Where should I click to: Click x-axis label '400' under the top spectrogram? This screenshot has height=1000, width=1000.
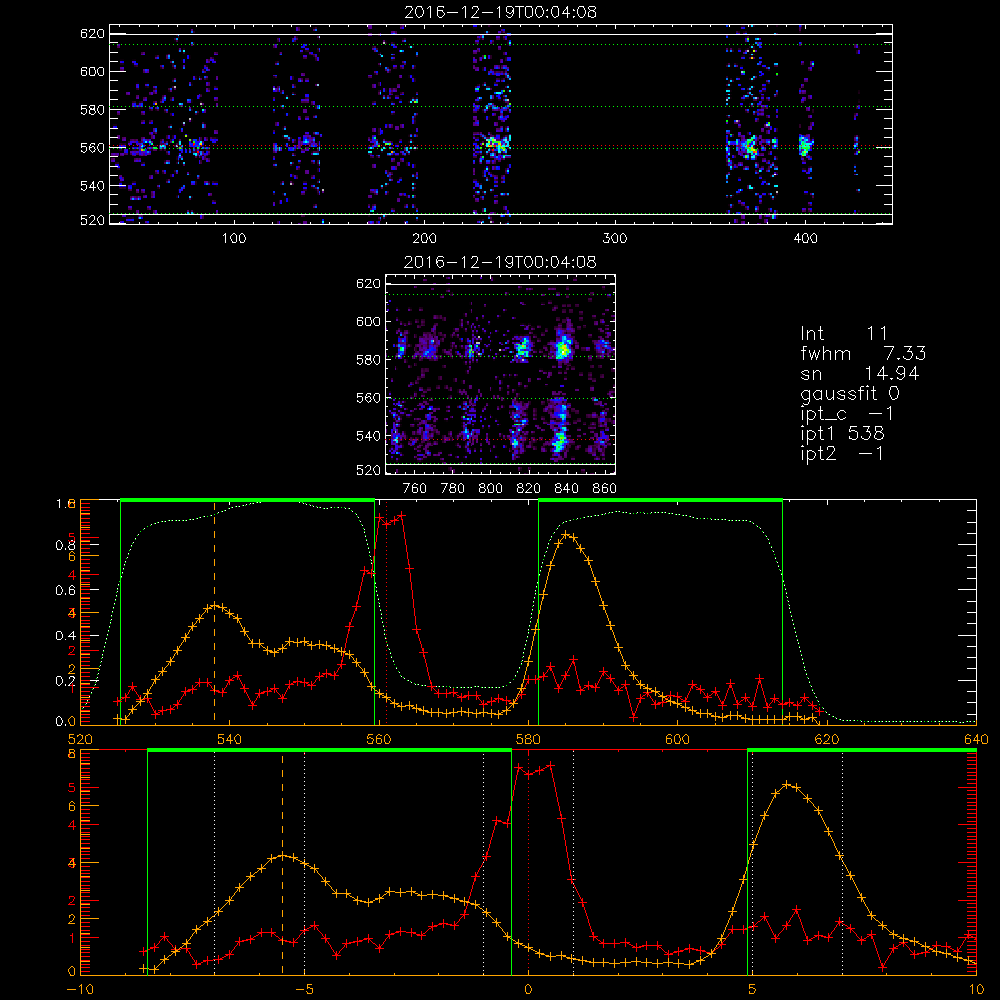click(805, 239)
